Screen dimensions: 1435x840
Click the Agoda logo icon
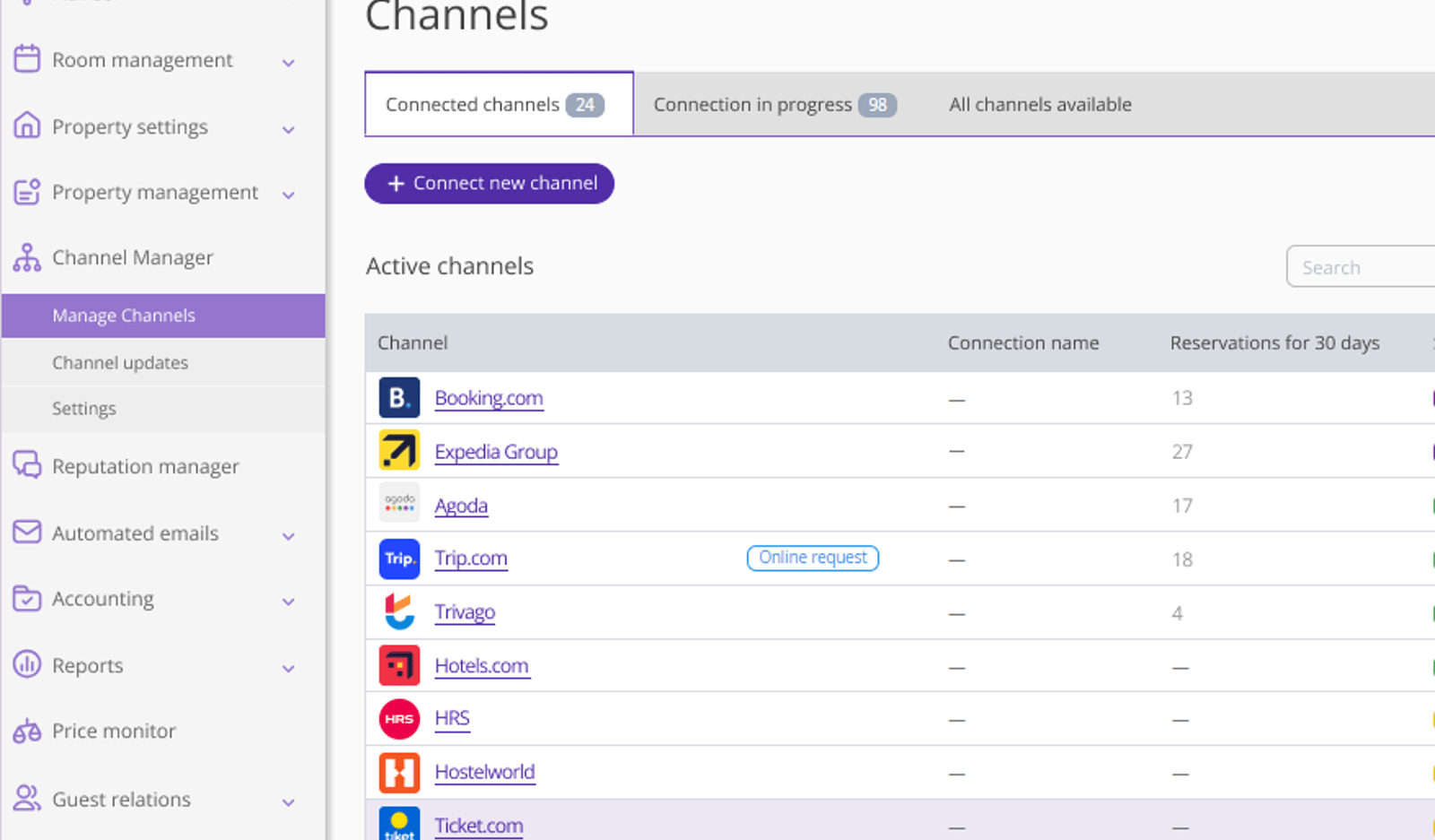(399, 502)
